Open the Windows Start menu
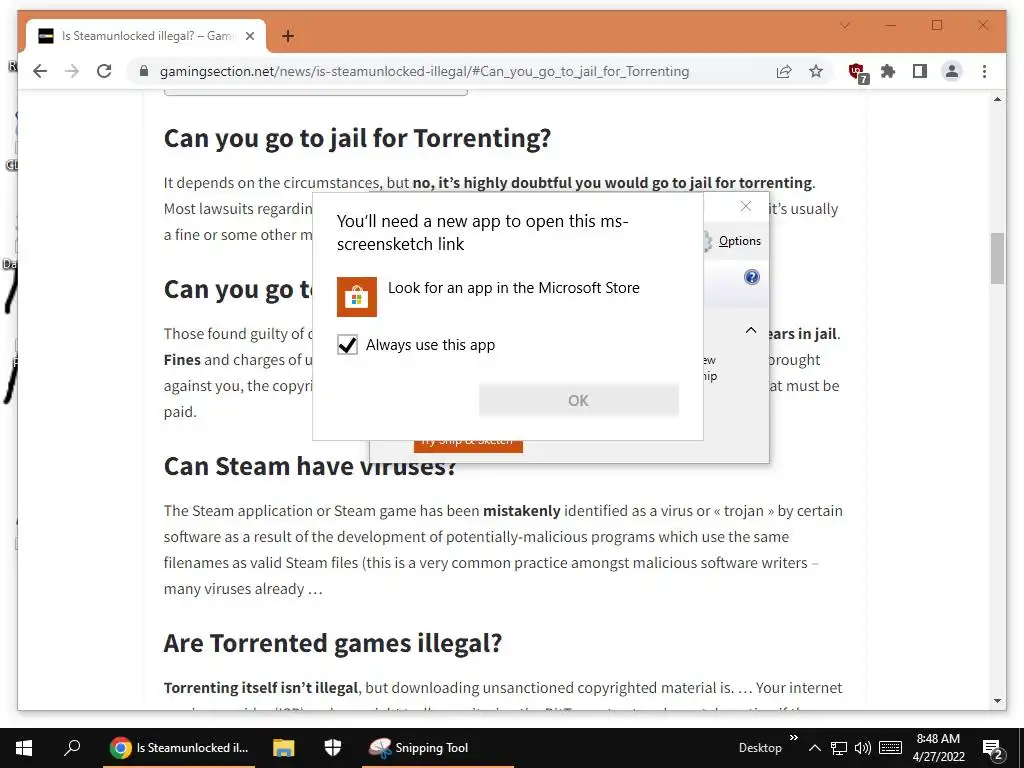The height and width of the screenshot is (768, 1024). pyautogui.click(x=24, y=748)
